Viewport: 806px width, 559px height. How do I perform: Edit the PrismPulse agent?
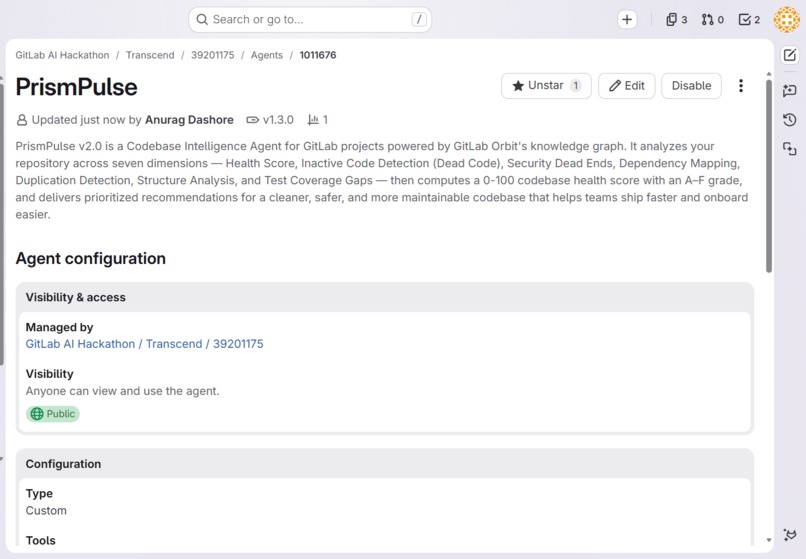(627, 86)
